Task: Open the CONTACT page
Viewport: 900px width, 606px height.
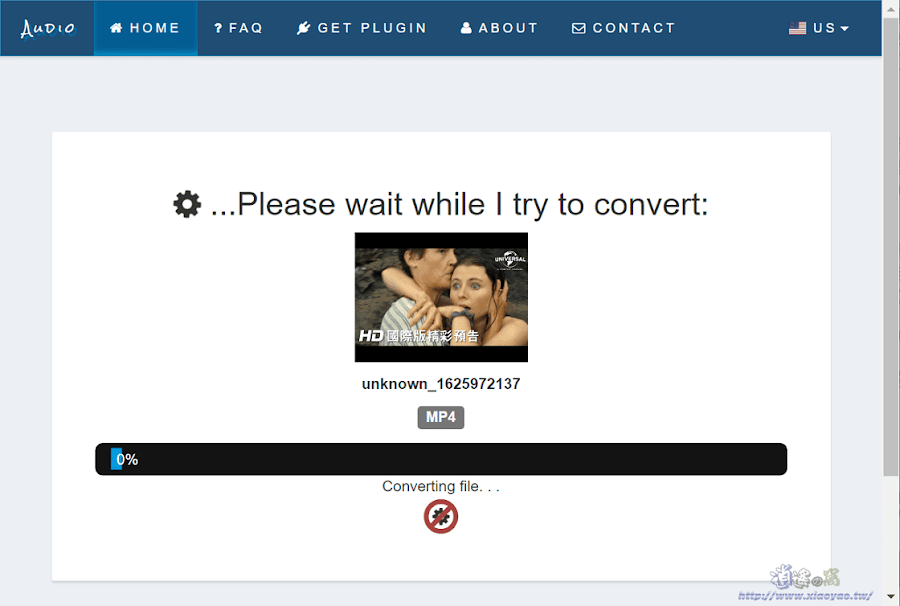Action: coord(623,28)
